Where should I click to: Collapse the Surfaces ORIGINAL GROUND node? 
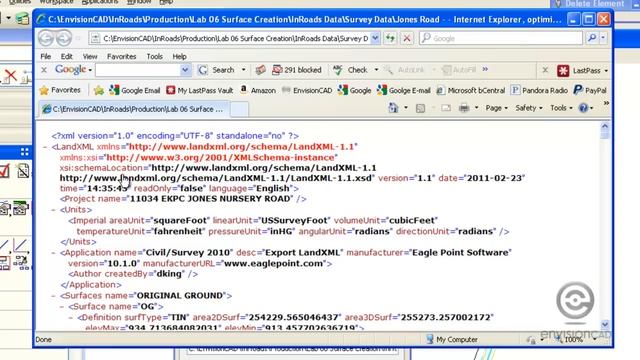pos(53,296)
